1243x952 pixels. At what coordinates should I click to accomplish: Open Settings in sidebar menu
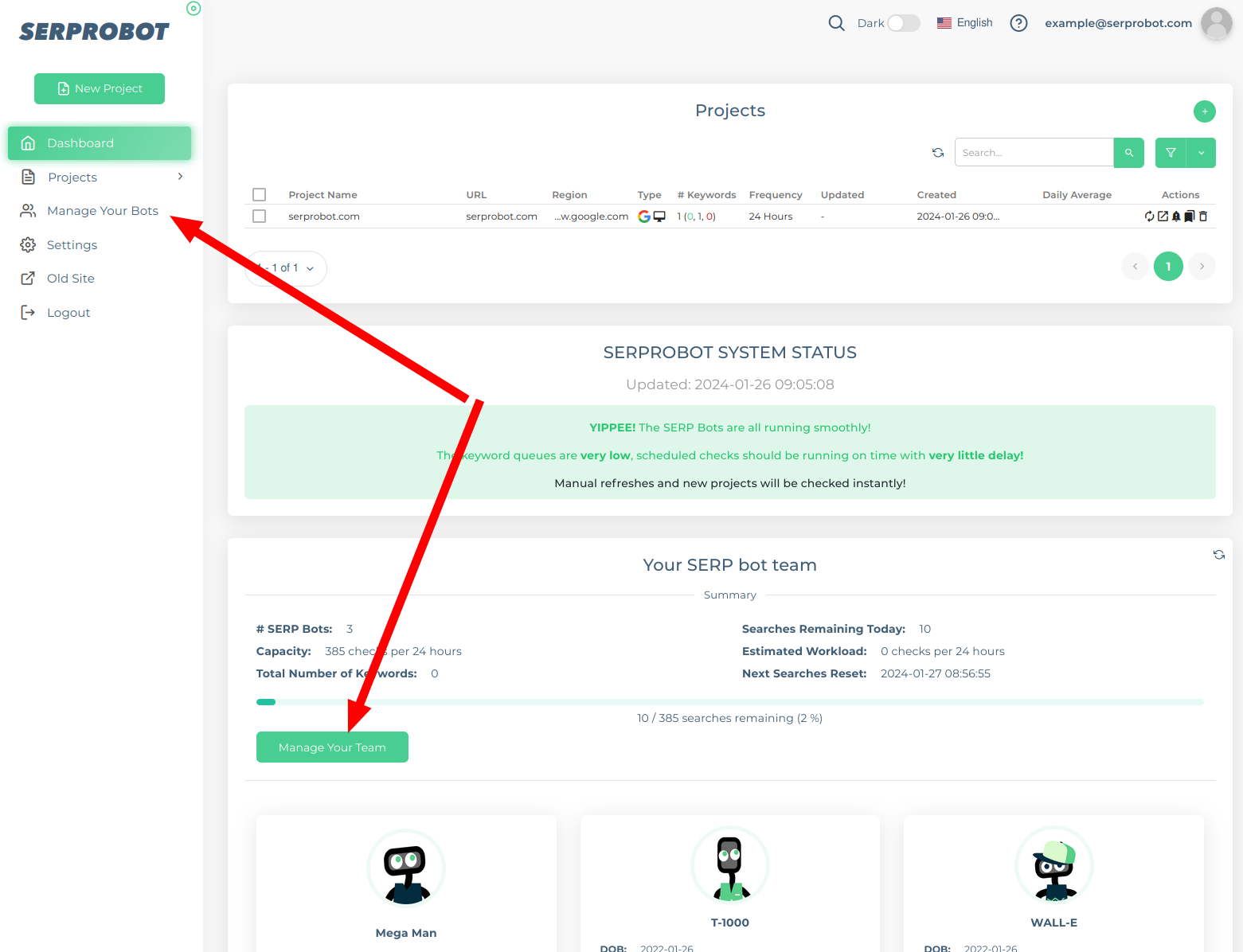(x=100, y=244)
